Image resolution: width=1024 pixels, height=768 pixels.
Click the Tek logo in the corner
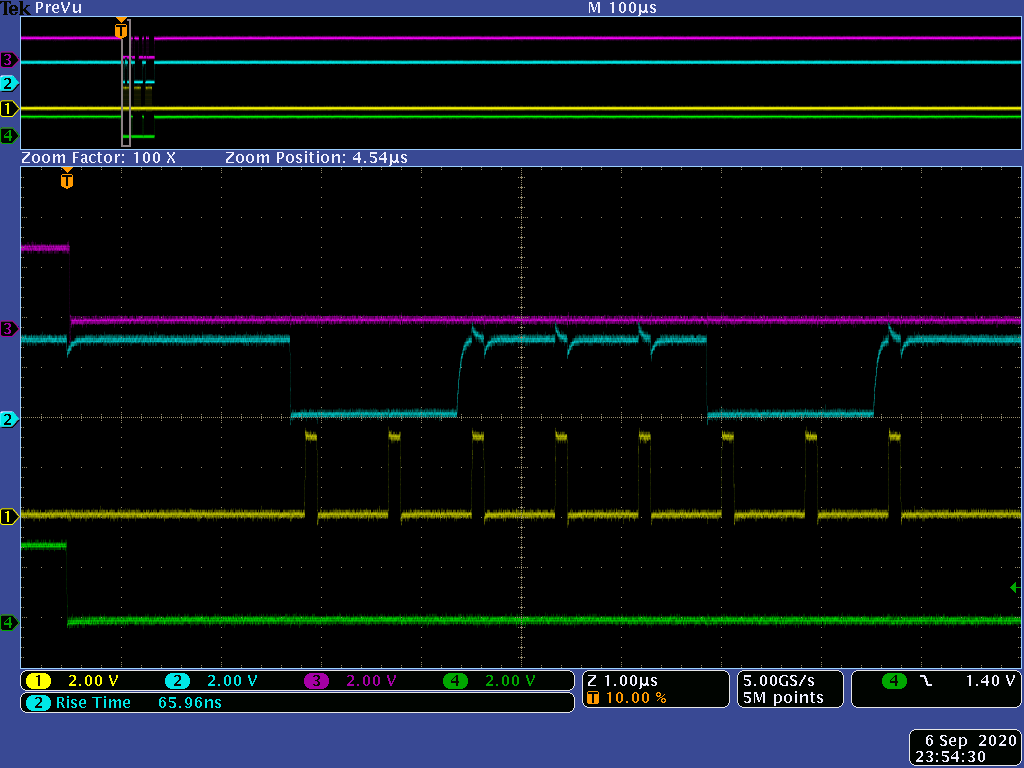[x=15, y=8]
